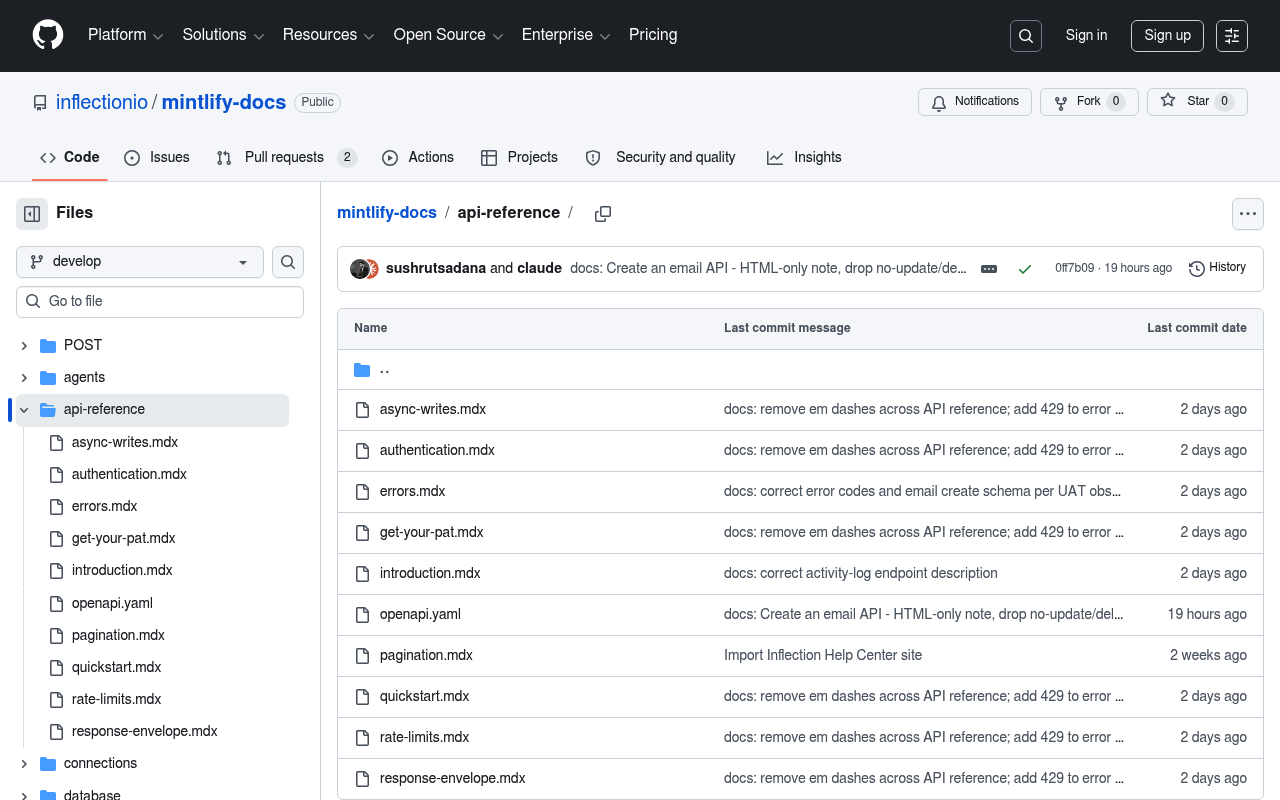Screen dimensions: 1280x800
Task: Expand the agents folder chevron
Action: pyautogui.click(x=24, y=378)
